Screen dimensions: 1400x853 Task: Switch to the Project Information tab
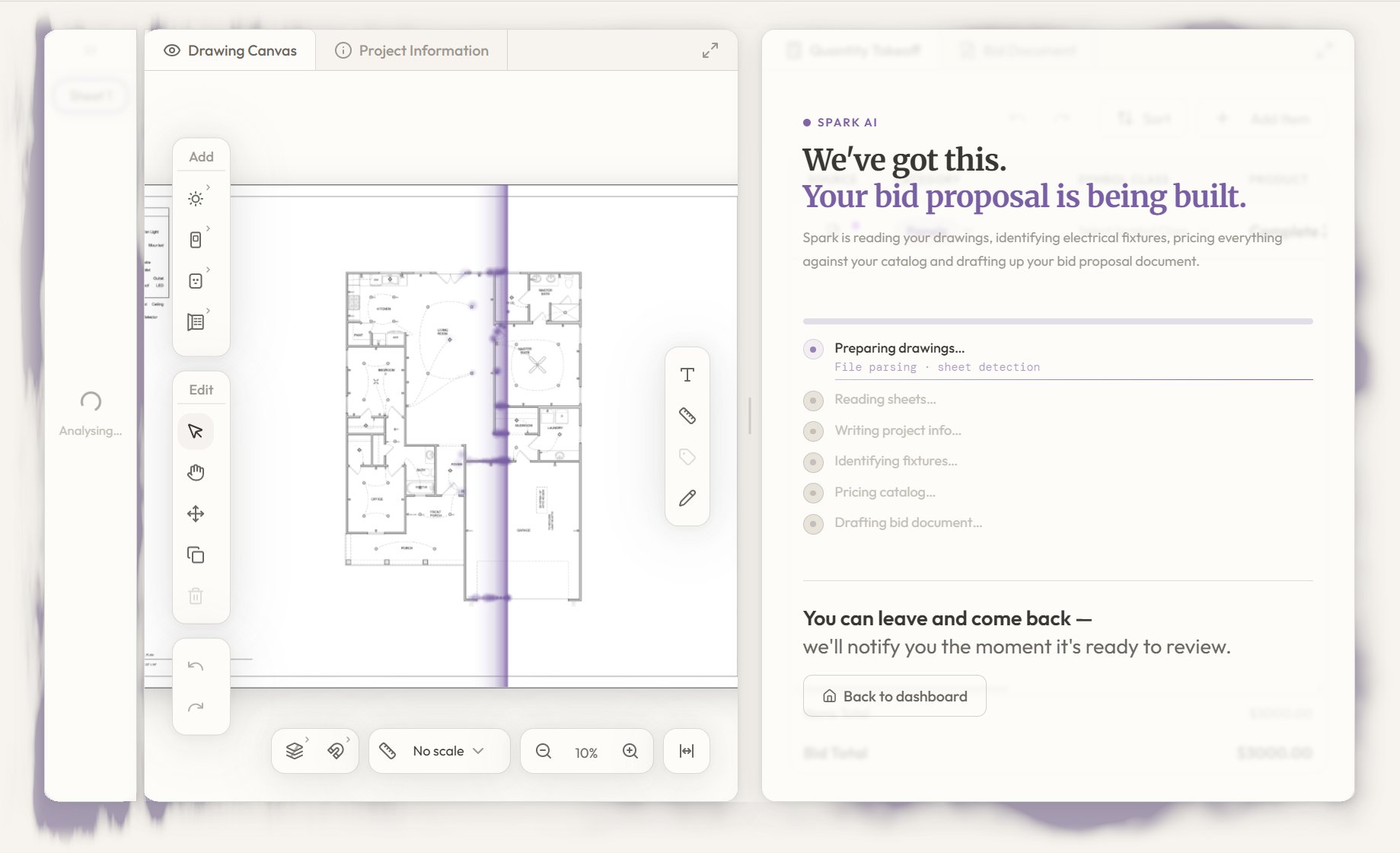click(x=411, y=50)
